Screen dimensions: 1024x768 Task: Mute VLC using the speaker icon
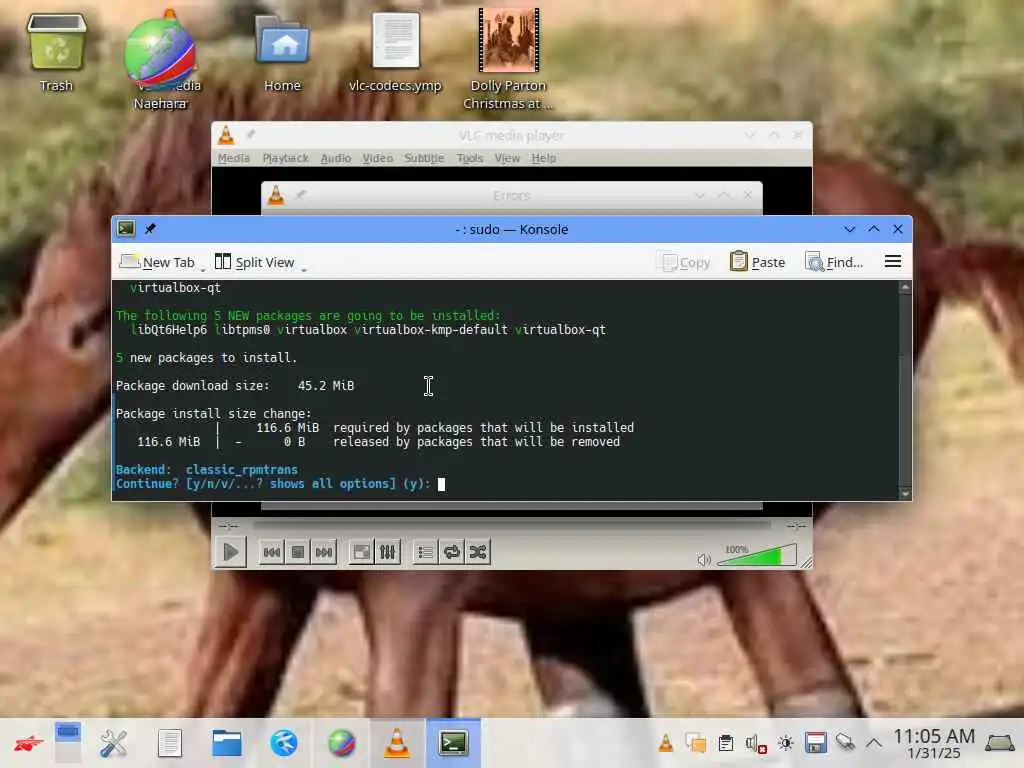click(704, 560)
